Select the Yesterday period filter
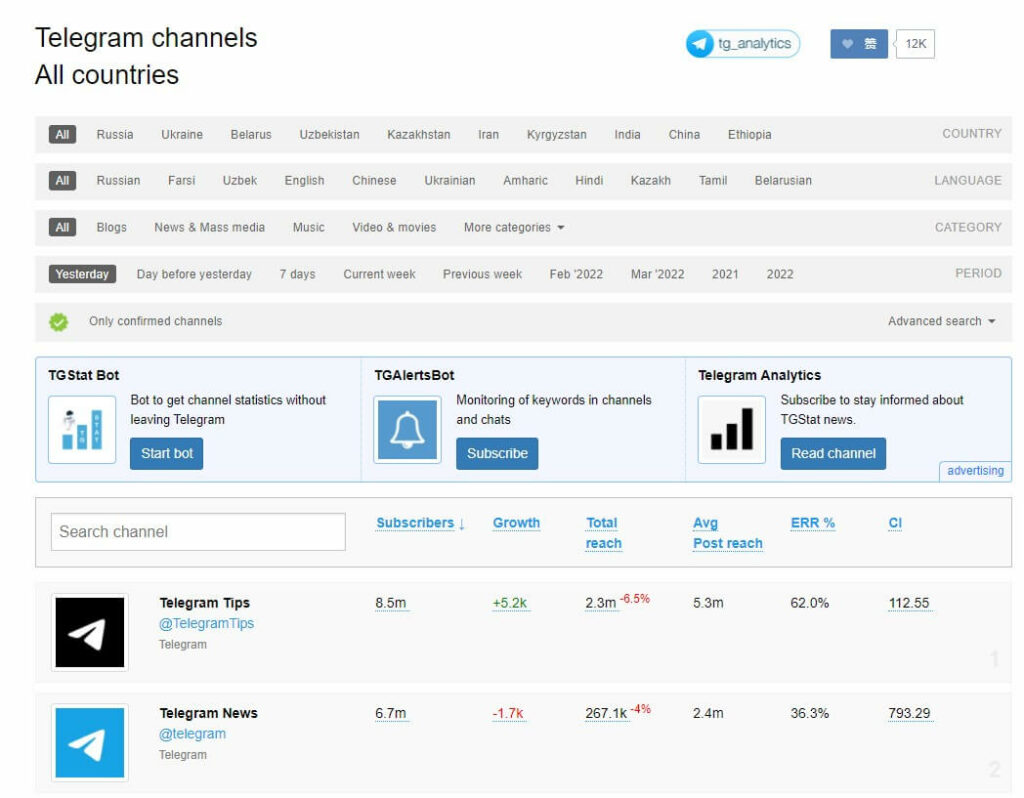The image size is (1024, 798). [x=82, y=274]
